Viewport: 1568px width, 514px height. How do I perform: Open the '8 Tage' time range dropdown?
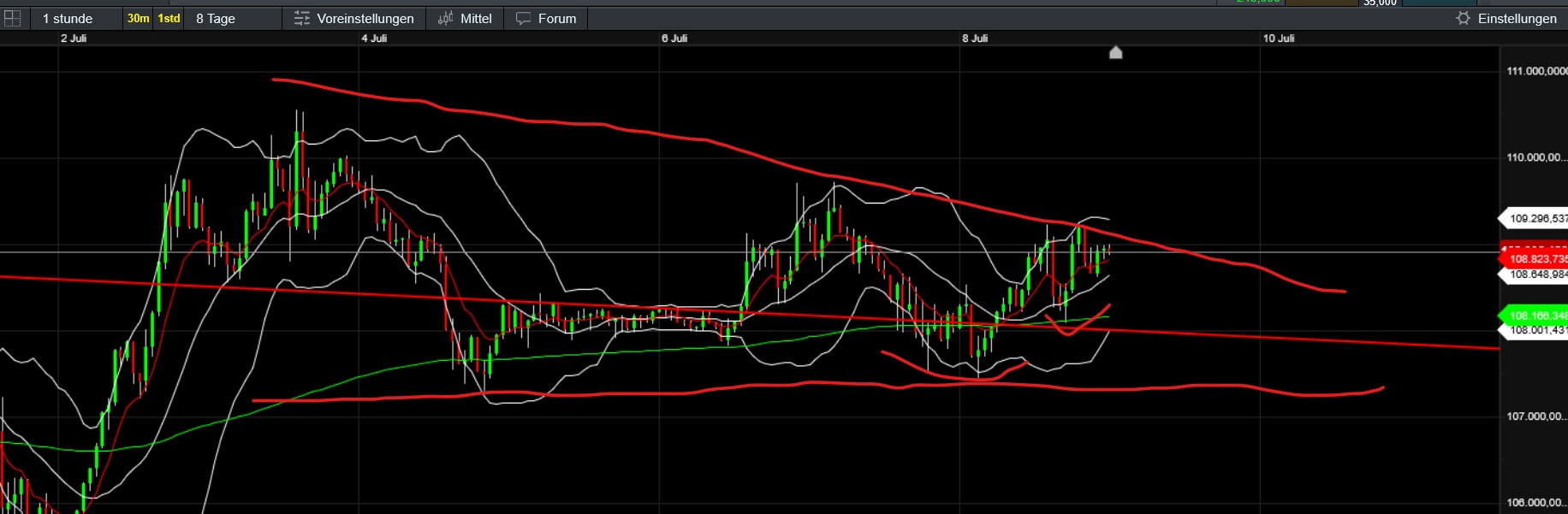(x=216, y=18)
